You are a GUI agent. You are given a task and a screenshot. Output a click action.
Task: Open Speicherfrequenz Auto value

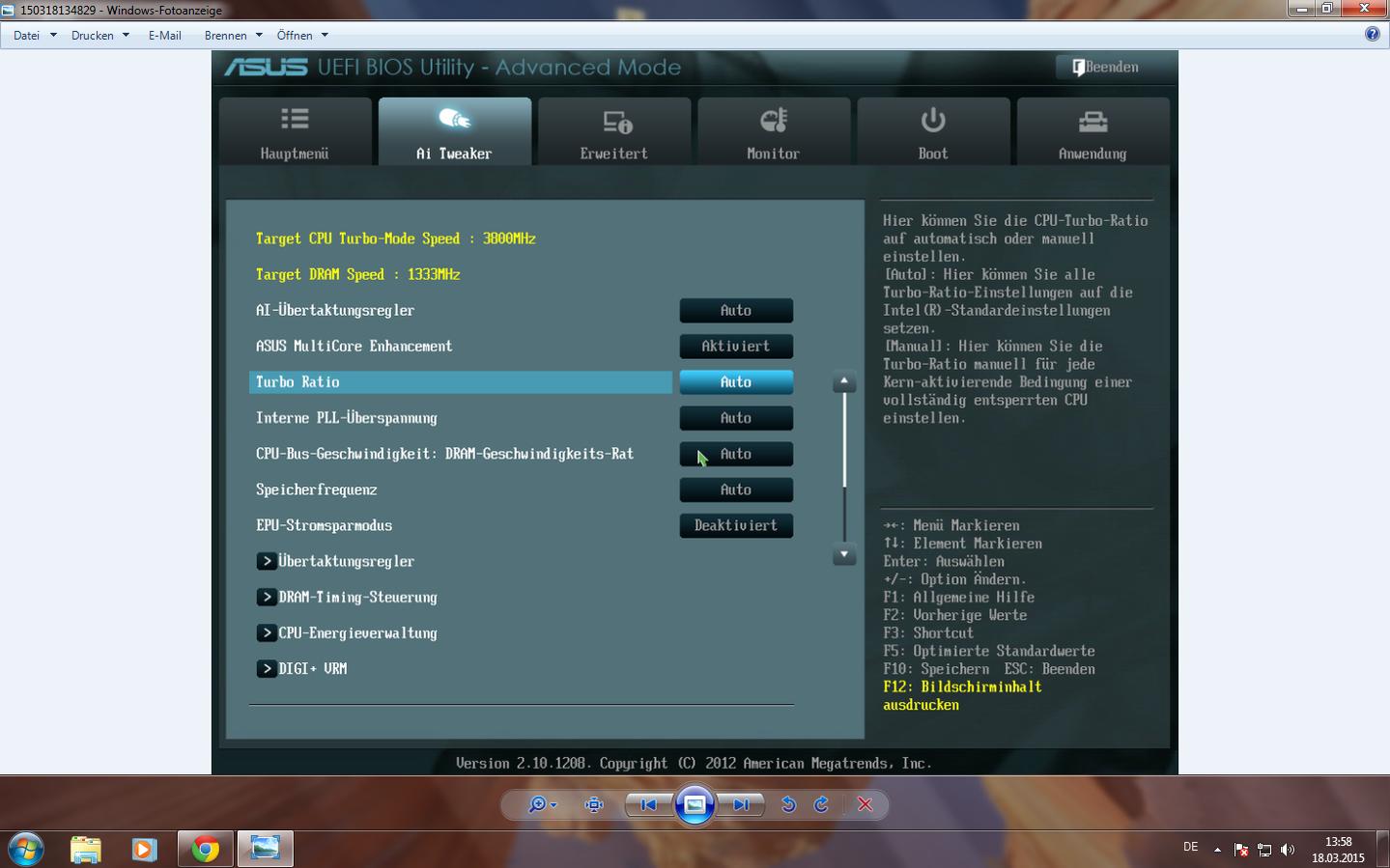[x=736, y=490]
